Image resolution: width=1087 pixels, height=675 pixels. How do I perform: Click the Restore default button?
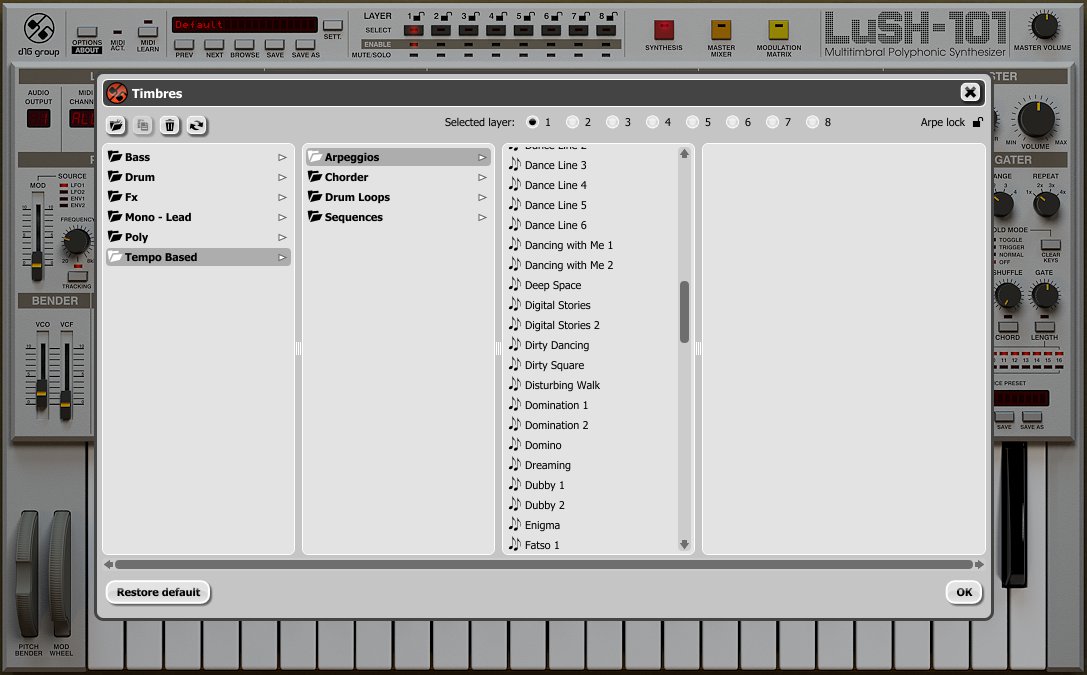pos(158,593)
